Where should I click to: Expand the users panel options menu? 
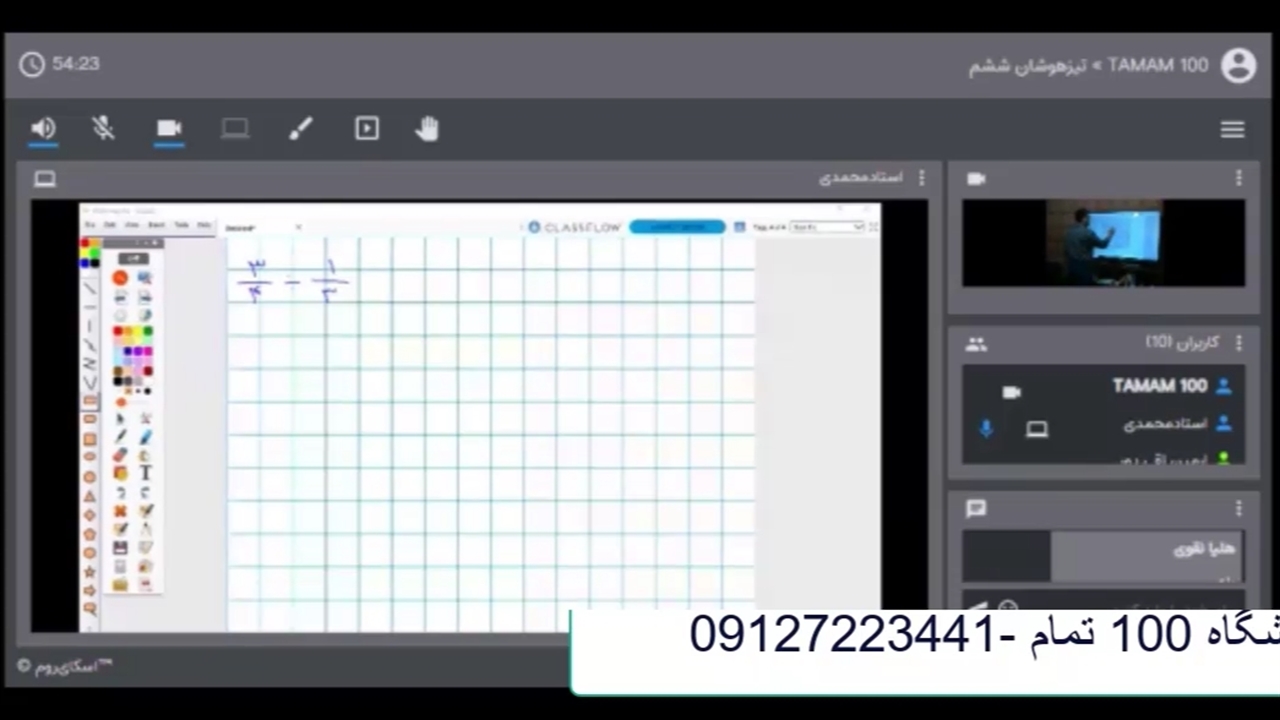[x=1238, y=343]
